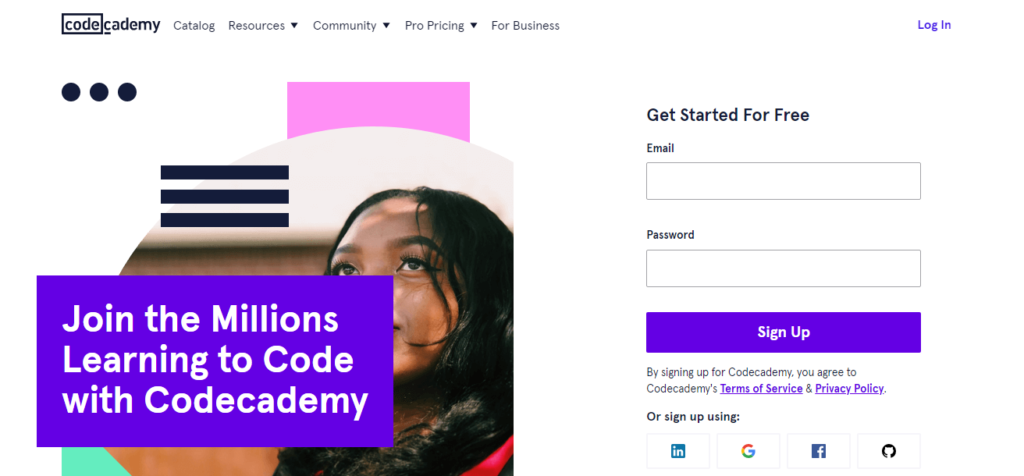Click the Log In link

pos(934,25)
